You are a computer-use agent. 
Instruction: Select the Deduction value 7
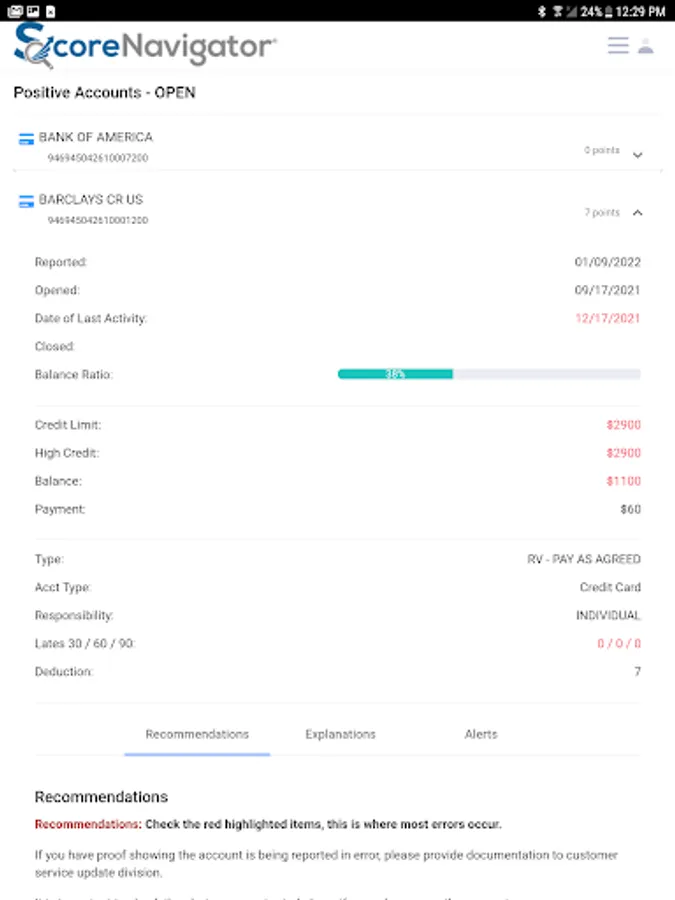coord(637,672)
